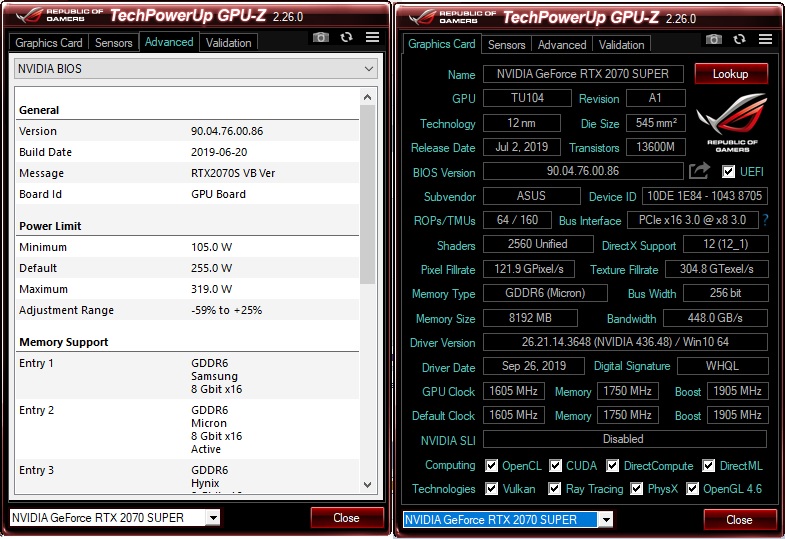Take screenshot with camera icon in right window
Viewport: 785px width, 539px height.
(714, 39)
